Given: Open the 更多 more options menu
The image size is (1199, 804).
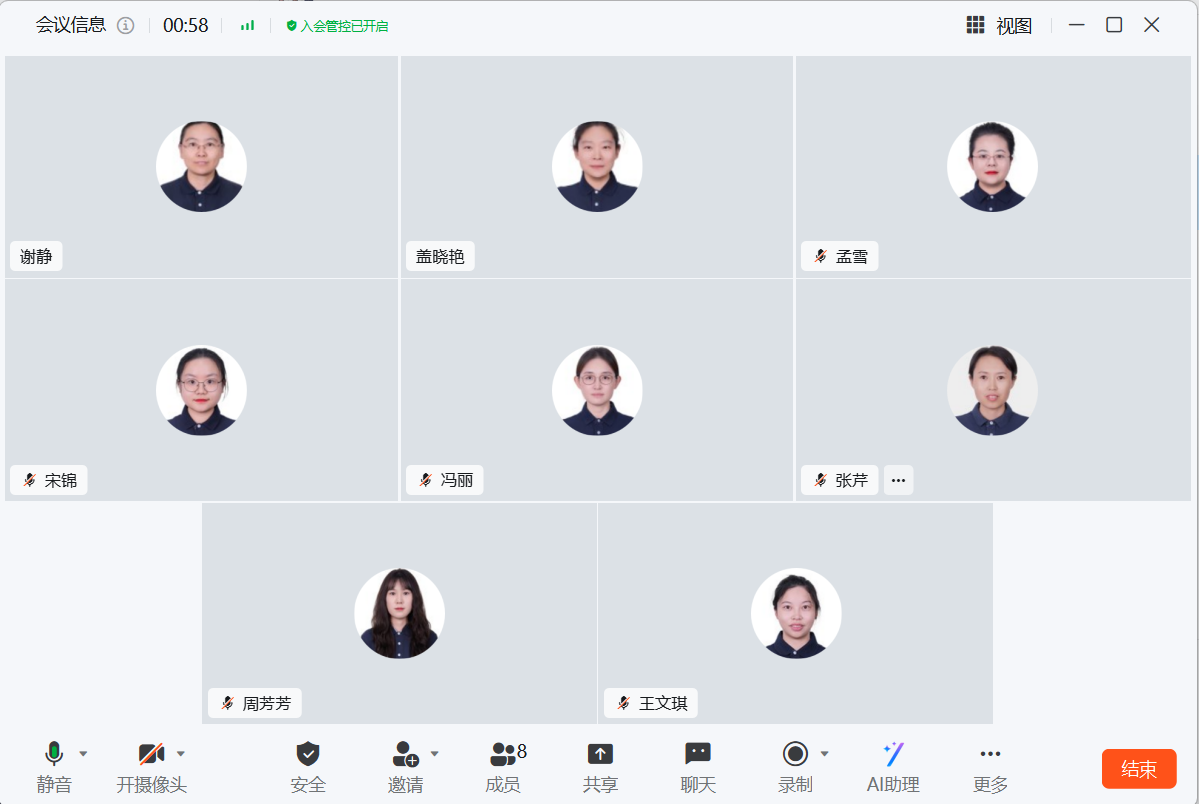Looking at the screenshot, I should 990,754.
